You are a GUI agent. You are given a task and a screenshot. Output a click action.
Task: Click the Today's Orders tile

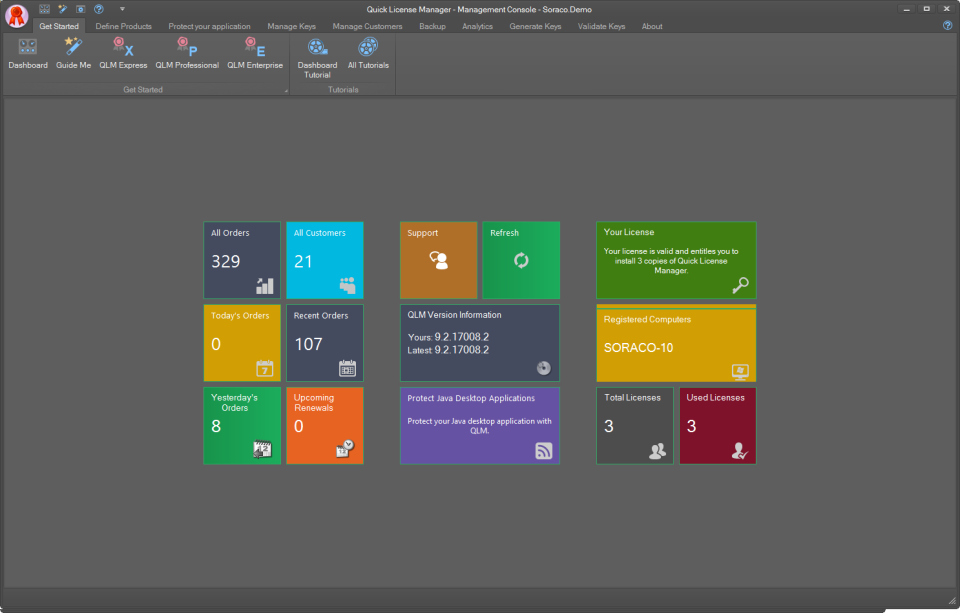(x=242, y=343)
